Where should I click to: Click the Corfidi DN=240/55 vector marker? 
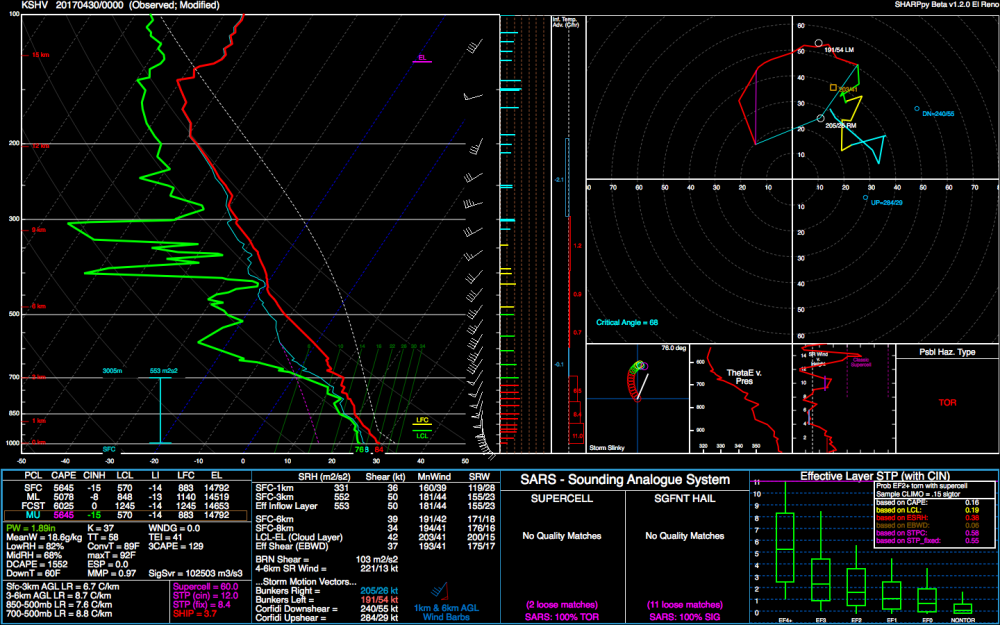[917, 108]
